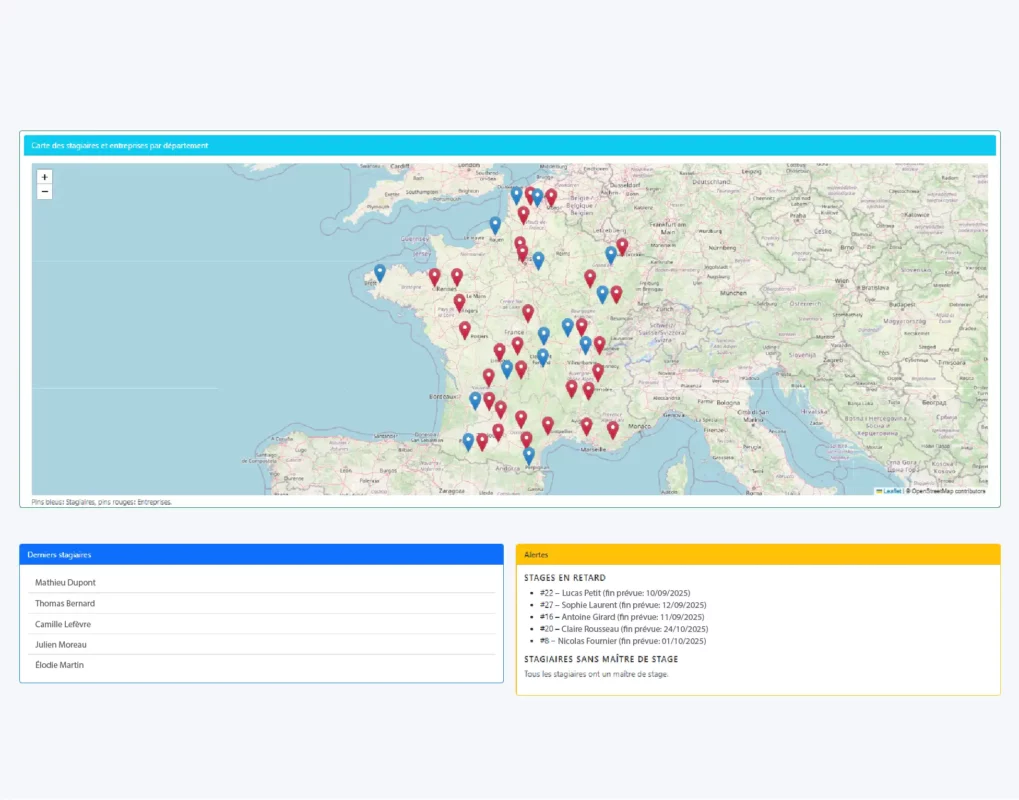Image resolution: width=1019 pixels, height=800 pixels.
Task: Click the map zoom in button
Action: tap(44, 177)
